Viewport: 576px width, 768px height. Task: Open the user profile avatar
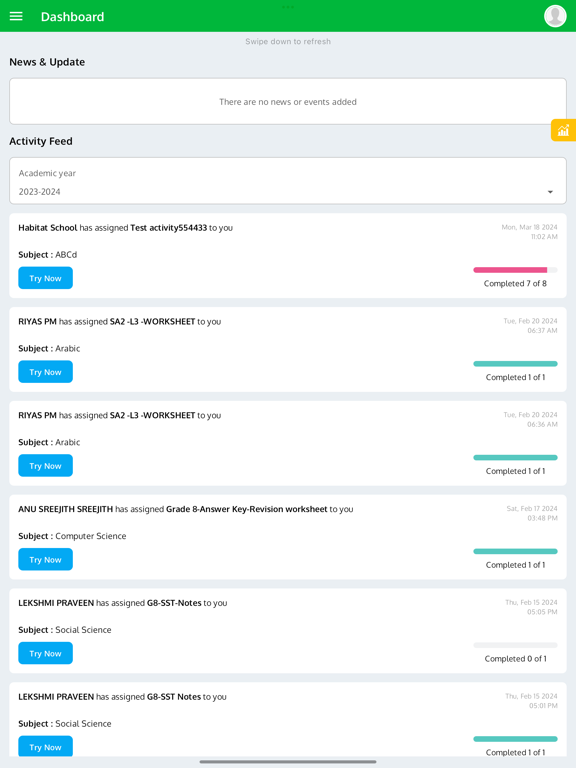tap(555, 16)
